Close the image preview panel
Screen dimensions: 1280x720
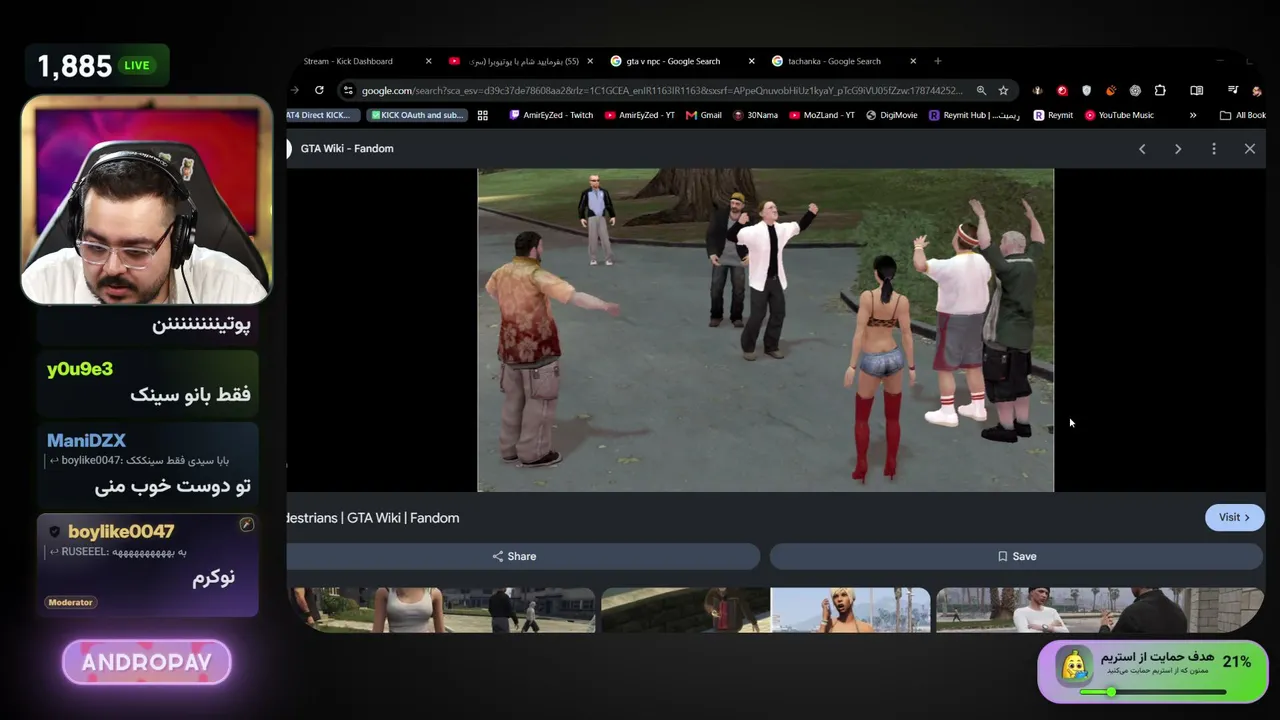pyautogui.click(x=1250, y=149)
